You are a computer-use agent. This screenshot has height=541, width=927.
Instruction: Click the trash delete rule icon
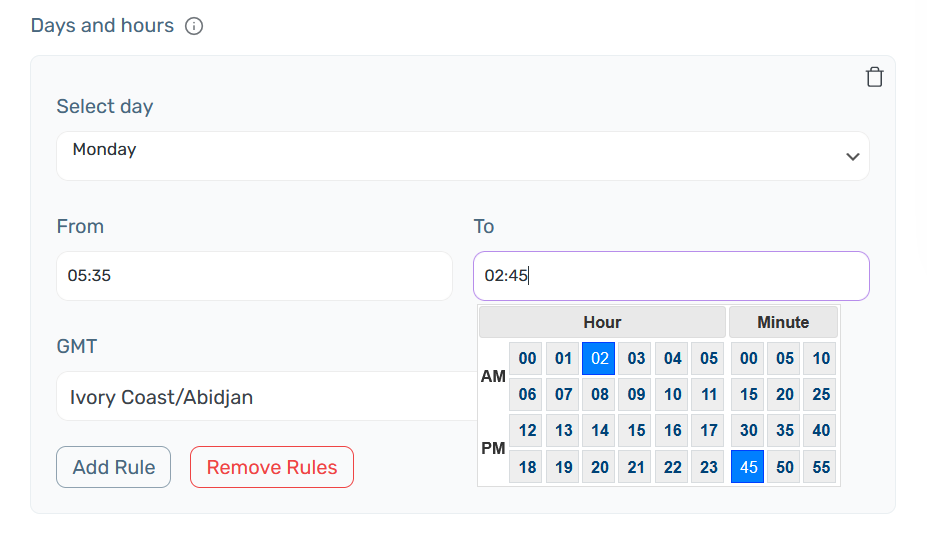click(874, 77)
